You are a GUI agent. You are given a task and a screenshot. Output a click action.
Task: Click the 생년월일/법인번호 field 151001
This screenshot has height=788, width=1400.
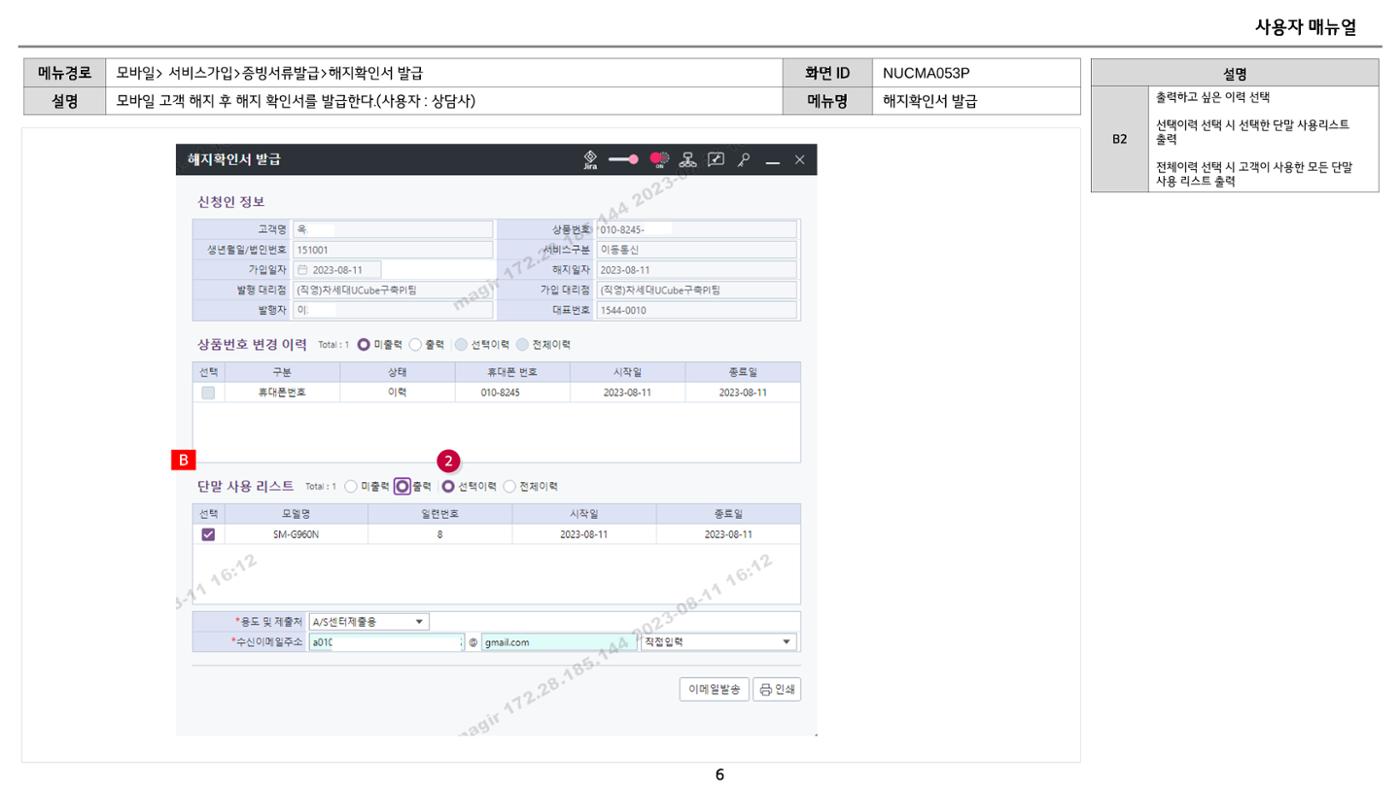coord(393,250)
